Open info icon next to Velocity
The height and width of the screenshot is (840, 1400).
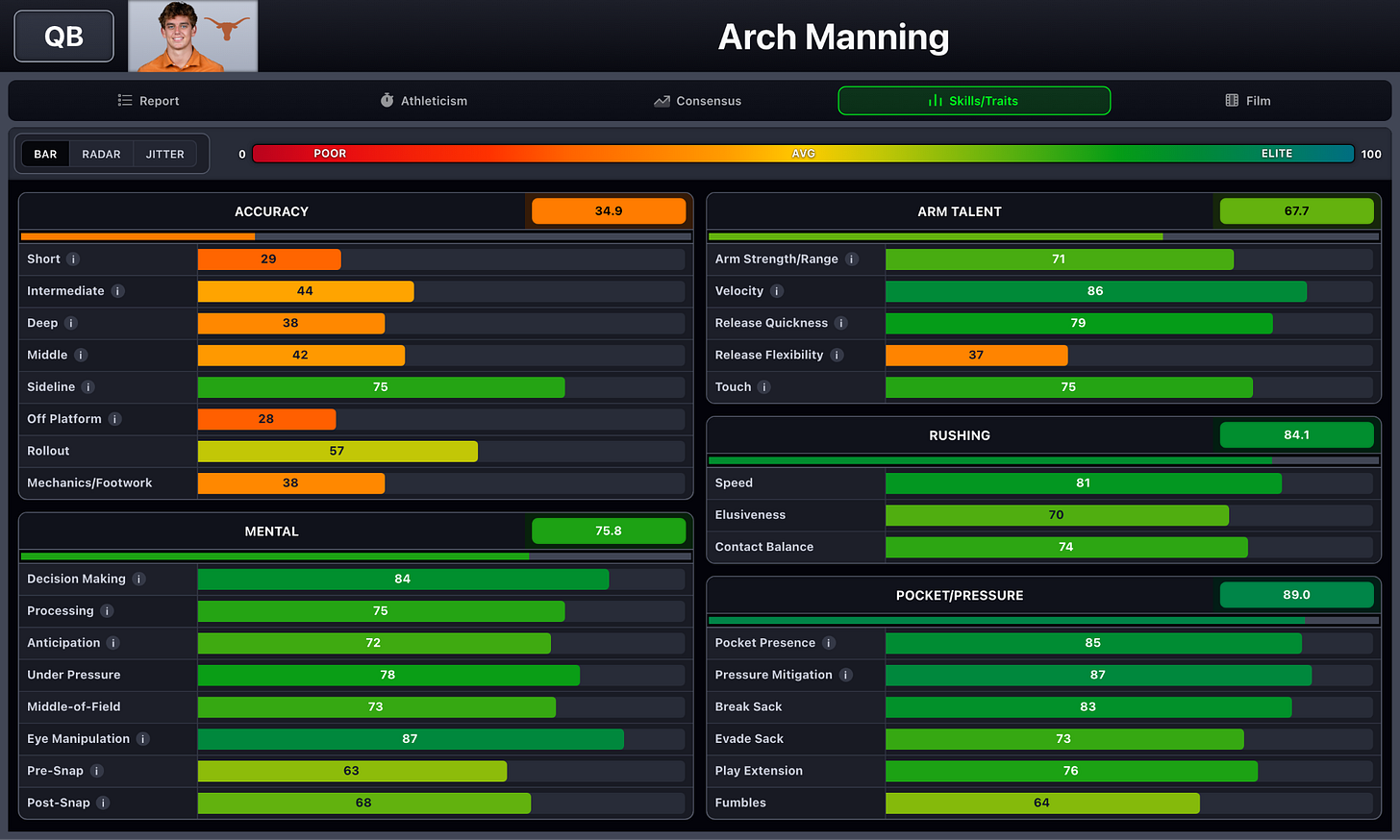(777, 291)
